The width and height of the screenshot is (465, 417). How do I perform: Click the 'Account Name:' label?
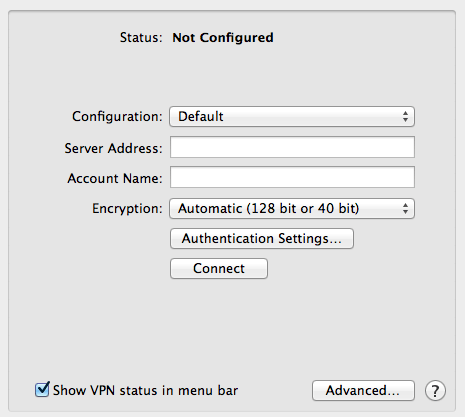point(115,178)
